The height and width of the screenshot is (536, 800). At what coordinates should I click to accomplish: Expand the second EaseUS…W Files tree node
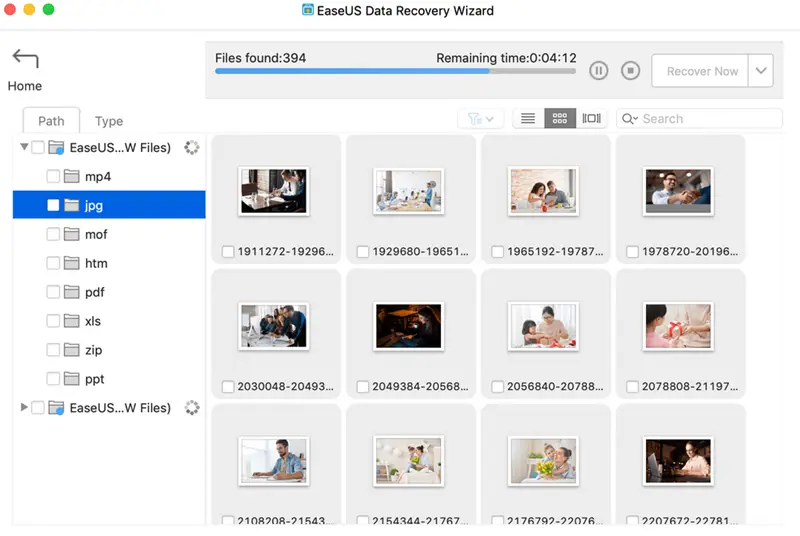(x=24, y=408)
